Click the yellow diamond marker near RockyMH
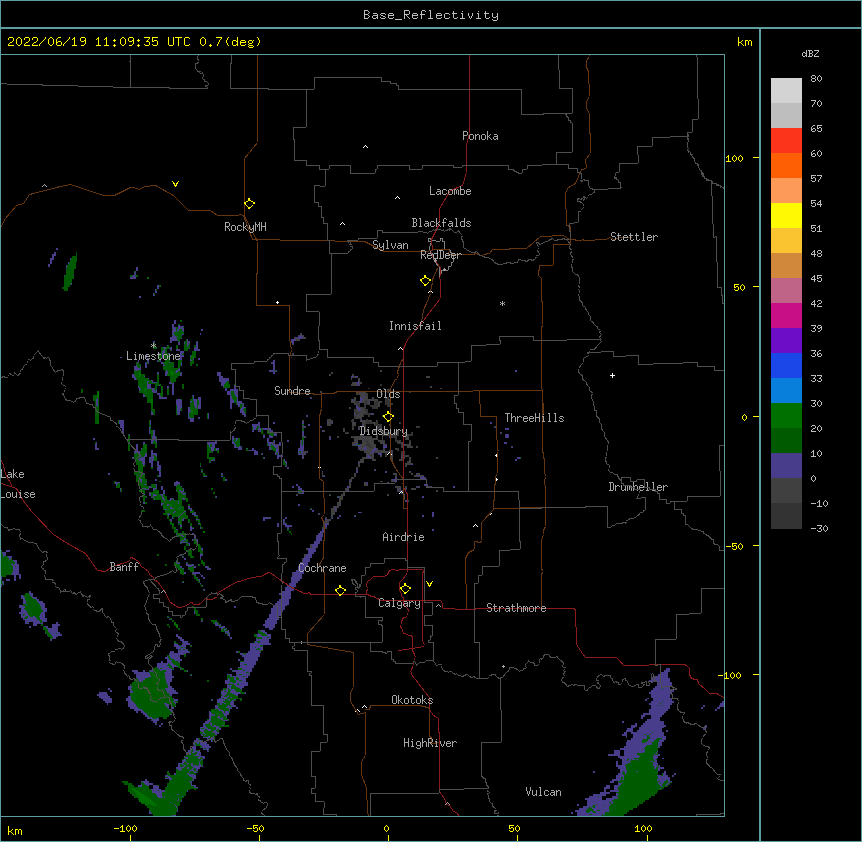This screenshot has height=842, width=862. tap(249, 204)
